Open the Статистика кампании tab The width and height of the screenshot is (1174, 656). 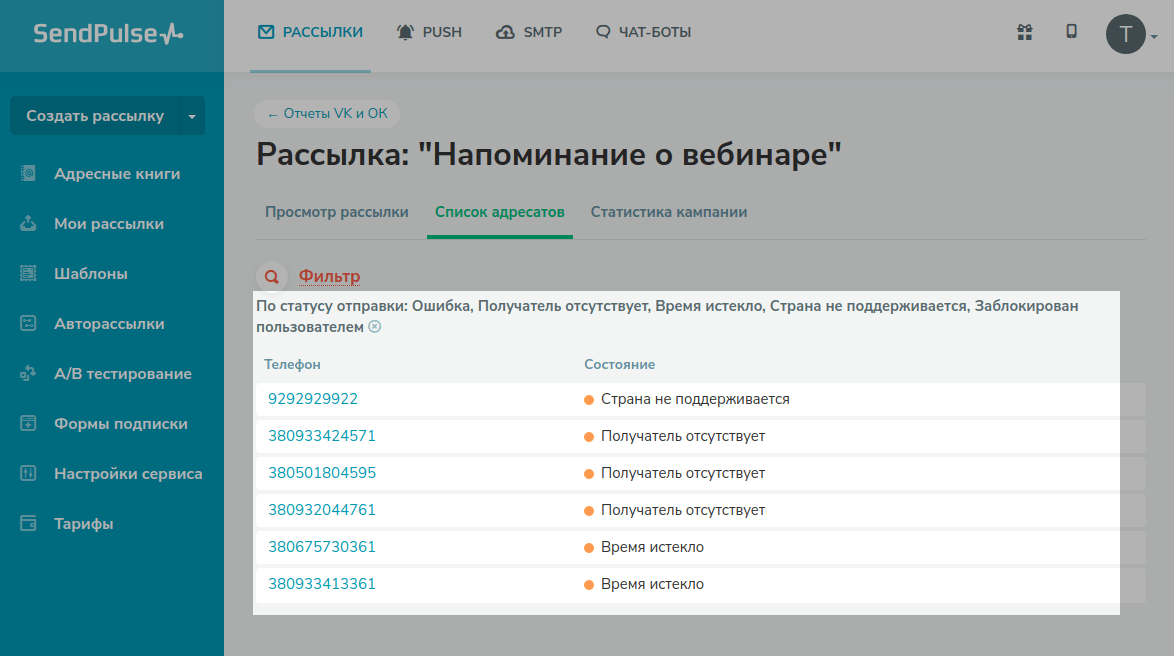pyautogui.click(x=668, y=212)
